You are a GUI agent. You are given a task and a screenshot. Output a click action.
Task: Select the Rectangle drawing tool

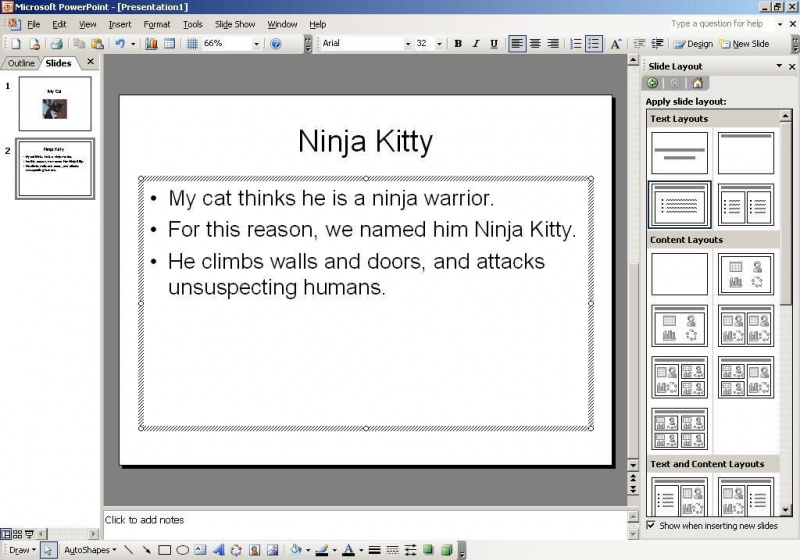pyautogui.click(x=164, y=550)
